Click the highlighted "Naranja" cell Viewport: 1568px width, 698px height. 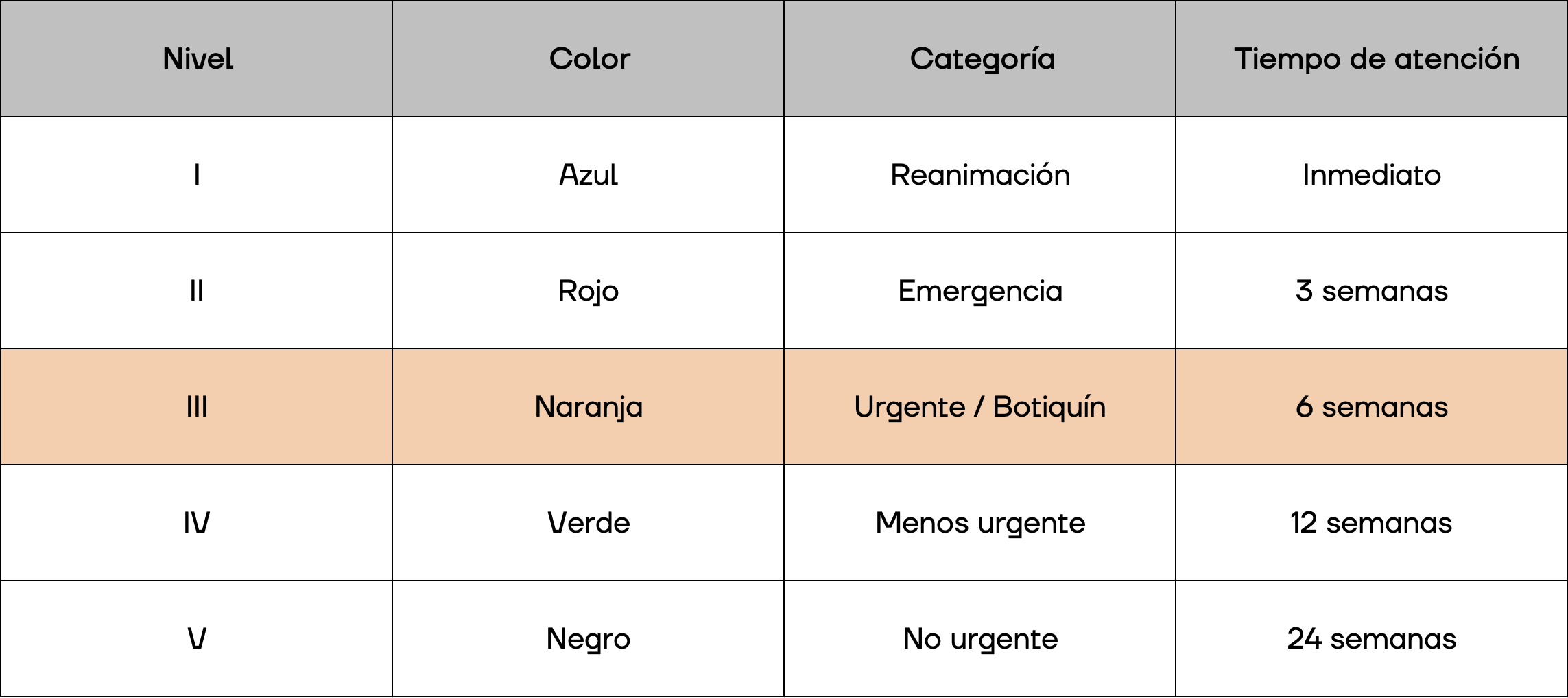[589, 407]
